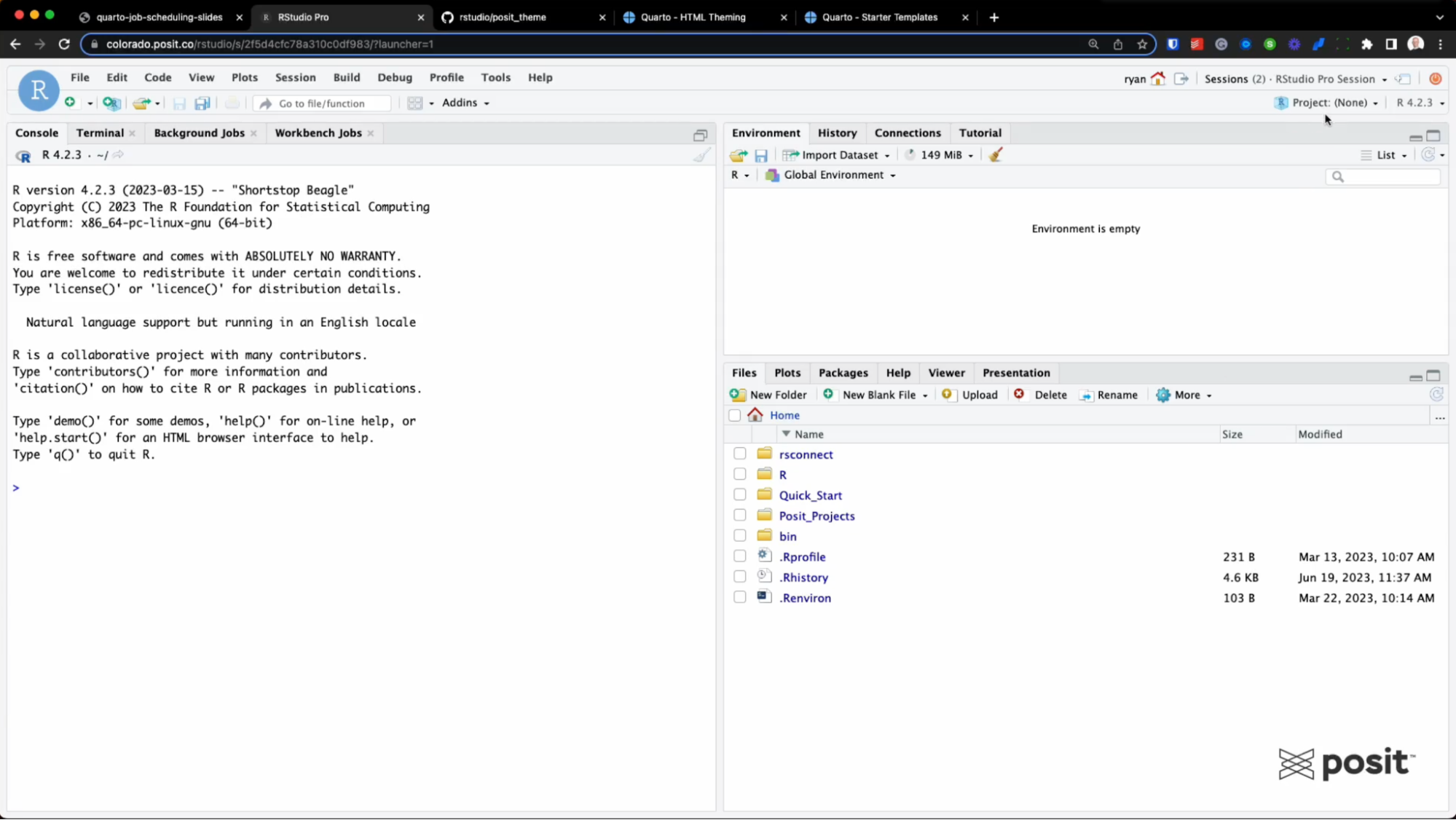The image size is (1456, 820).
Task: Open an existing file
Action: pyautogui.click(x=141, y=103)
